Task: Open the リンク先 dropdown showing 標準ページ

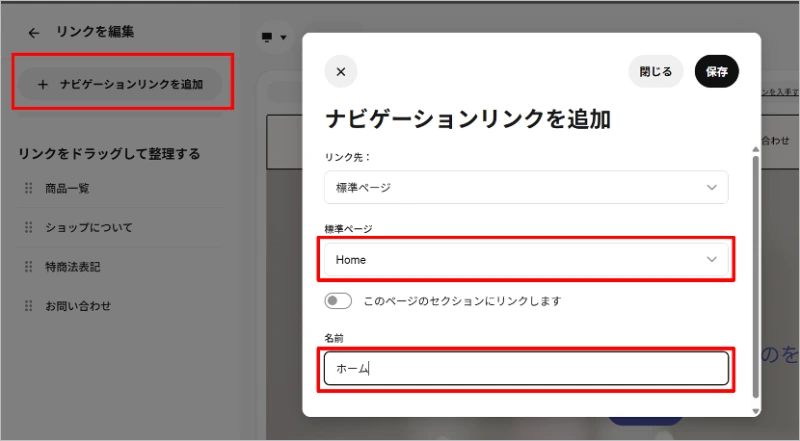Action: 526,187
